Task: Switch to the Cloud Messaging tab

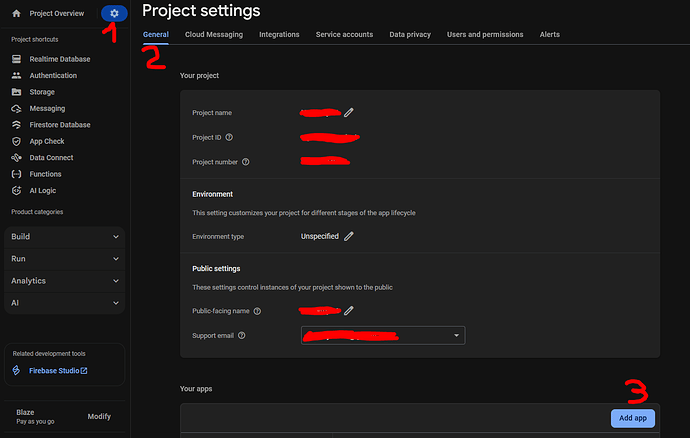Action: [214, 34]
